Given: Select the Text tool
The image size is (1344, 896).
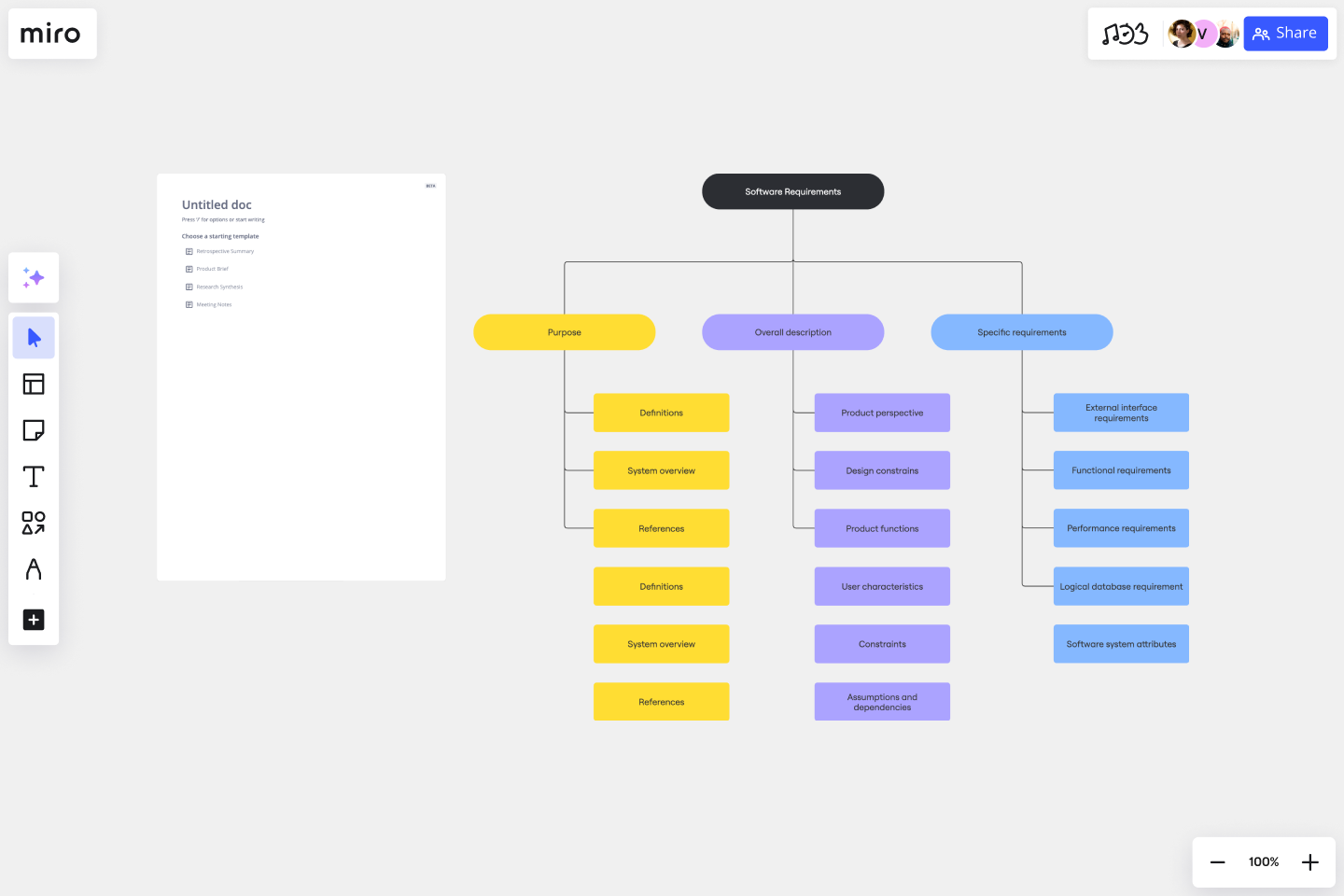Looking at the screenshot, I should 33,476.
